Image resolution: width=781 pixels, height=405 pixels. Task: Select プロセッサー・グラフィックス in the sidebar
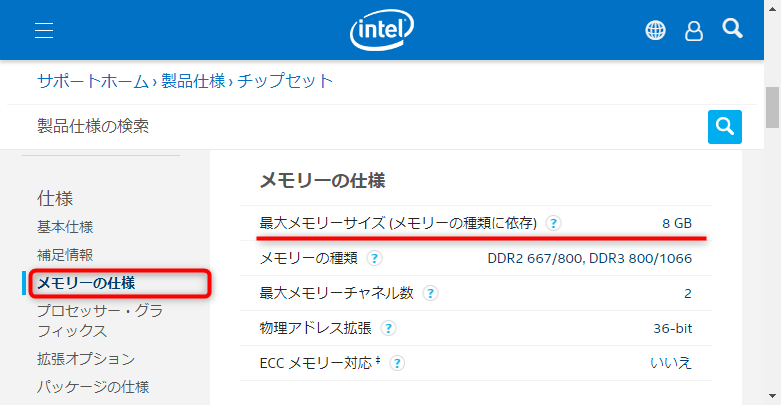[100, 321]
